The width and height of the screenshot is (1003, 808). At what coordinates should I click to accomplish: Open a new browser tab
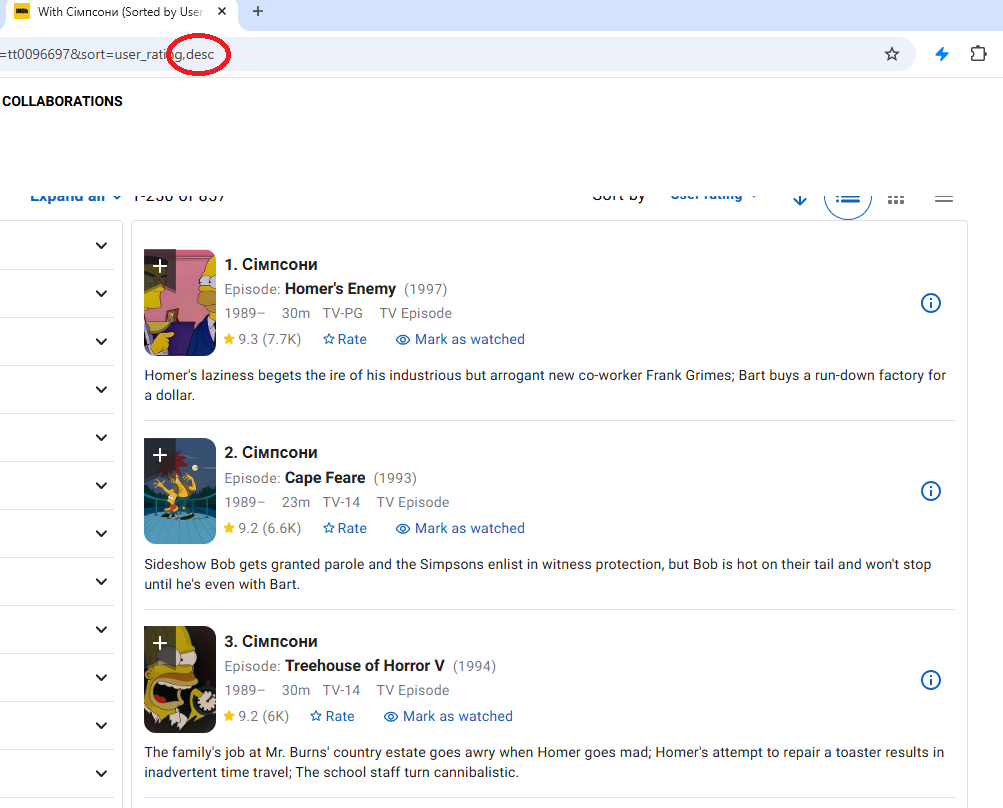[x=258, y=11]
